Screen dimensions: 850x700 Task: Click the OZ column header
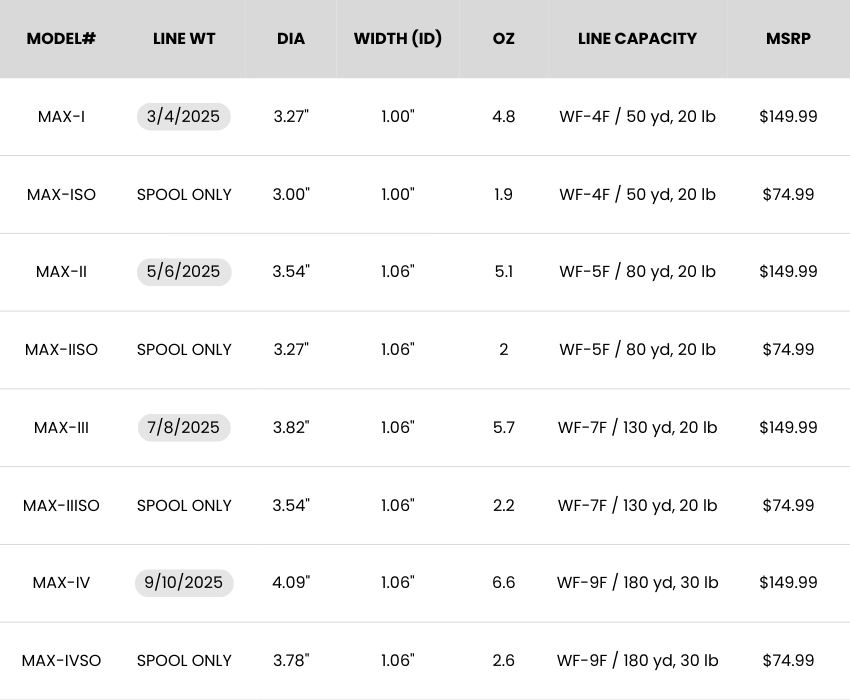pos(504,39)
